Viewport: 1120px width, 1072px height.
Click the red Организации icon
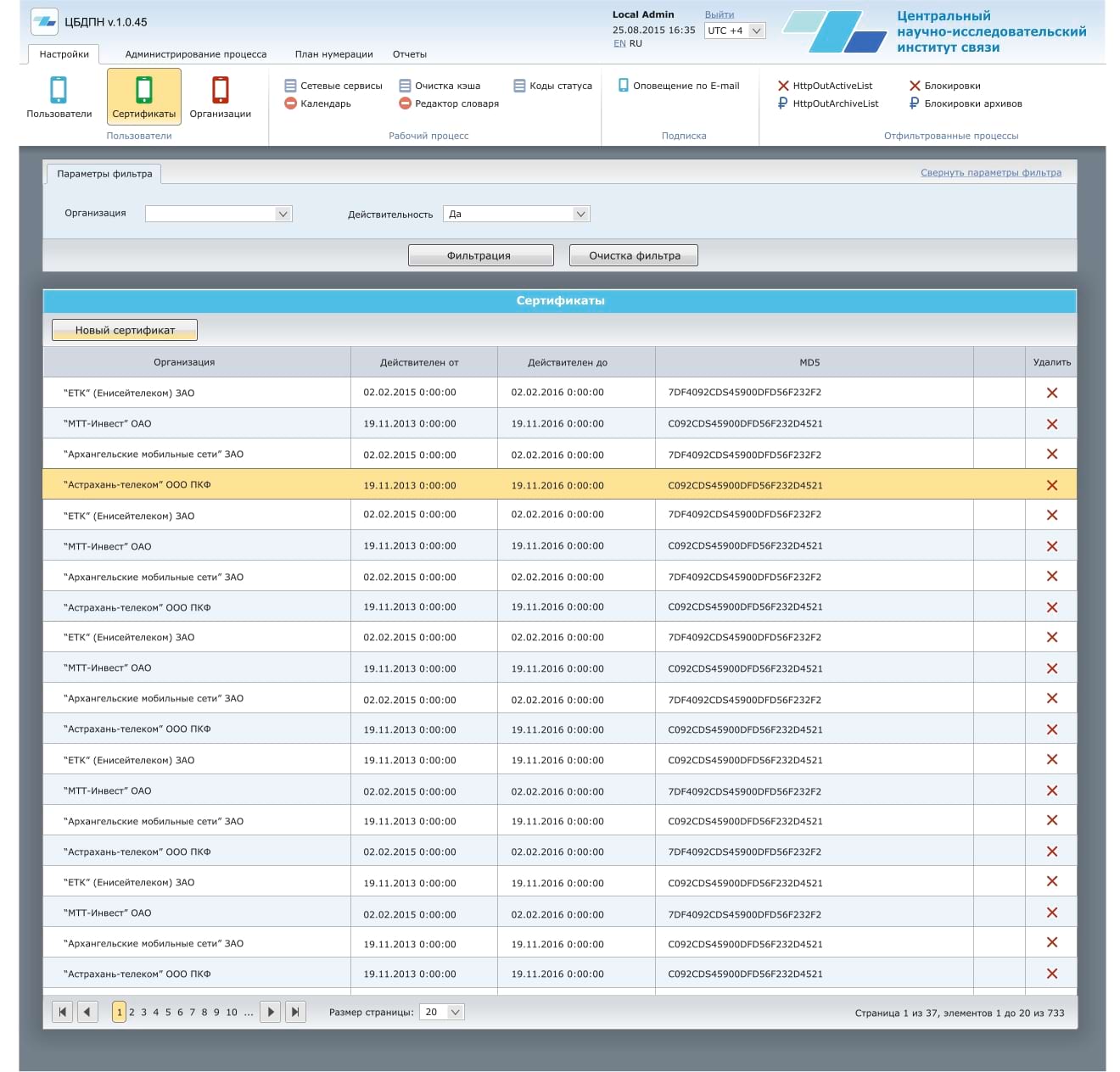220,90
